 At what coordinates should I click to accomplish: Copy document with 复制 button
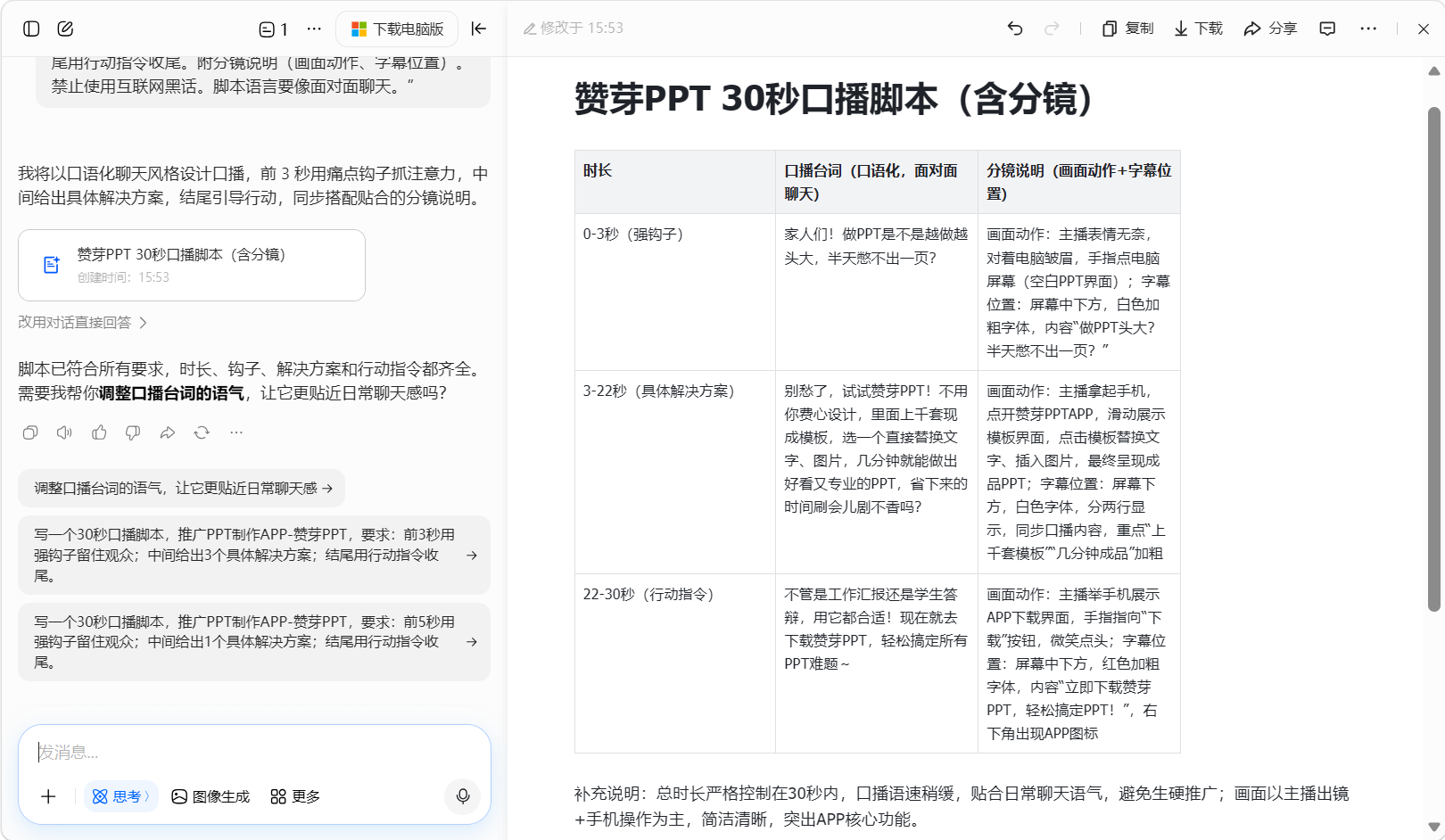(x=1127, y=29)
